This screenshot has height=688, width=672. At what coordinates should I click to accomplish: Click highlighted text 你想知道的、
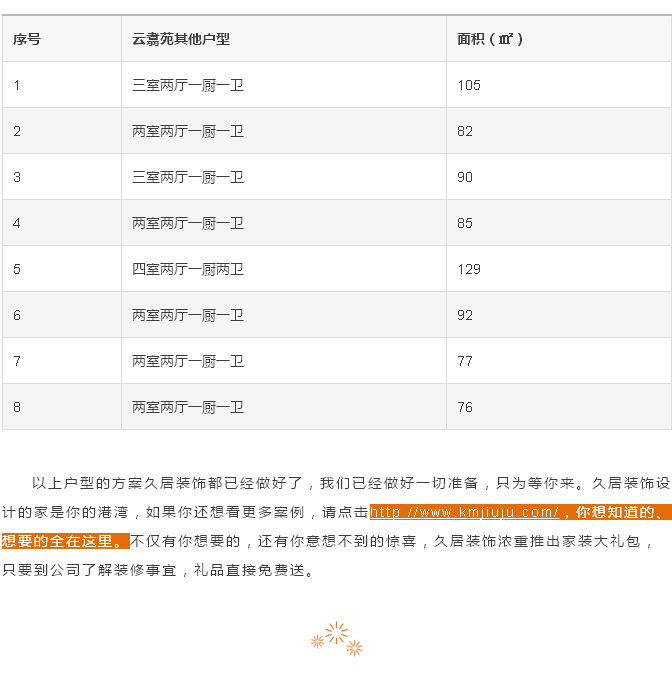click(x=622, y=512)
